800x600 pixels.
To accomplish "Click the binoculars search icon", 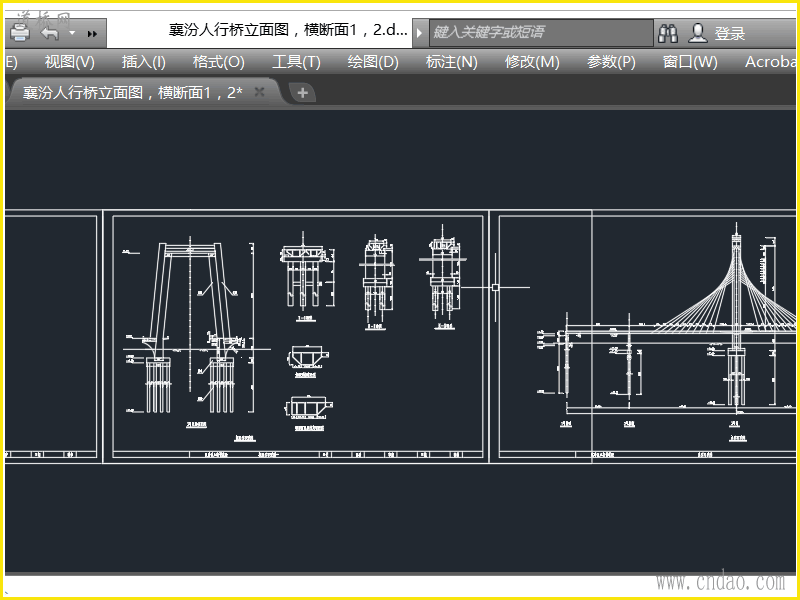I will click(668, 33).
